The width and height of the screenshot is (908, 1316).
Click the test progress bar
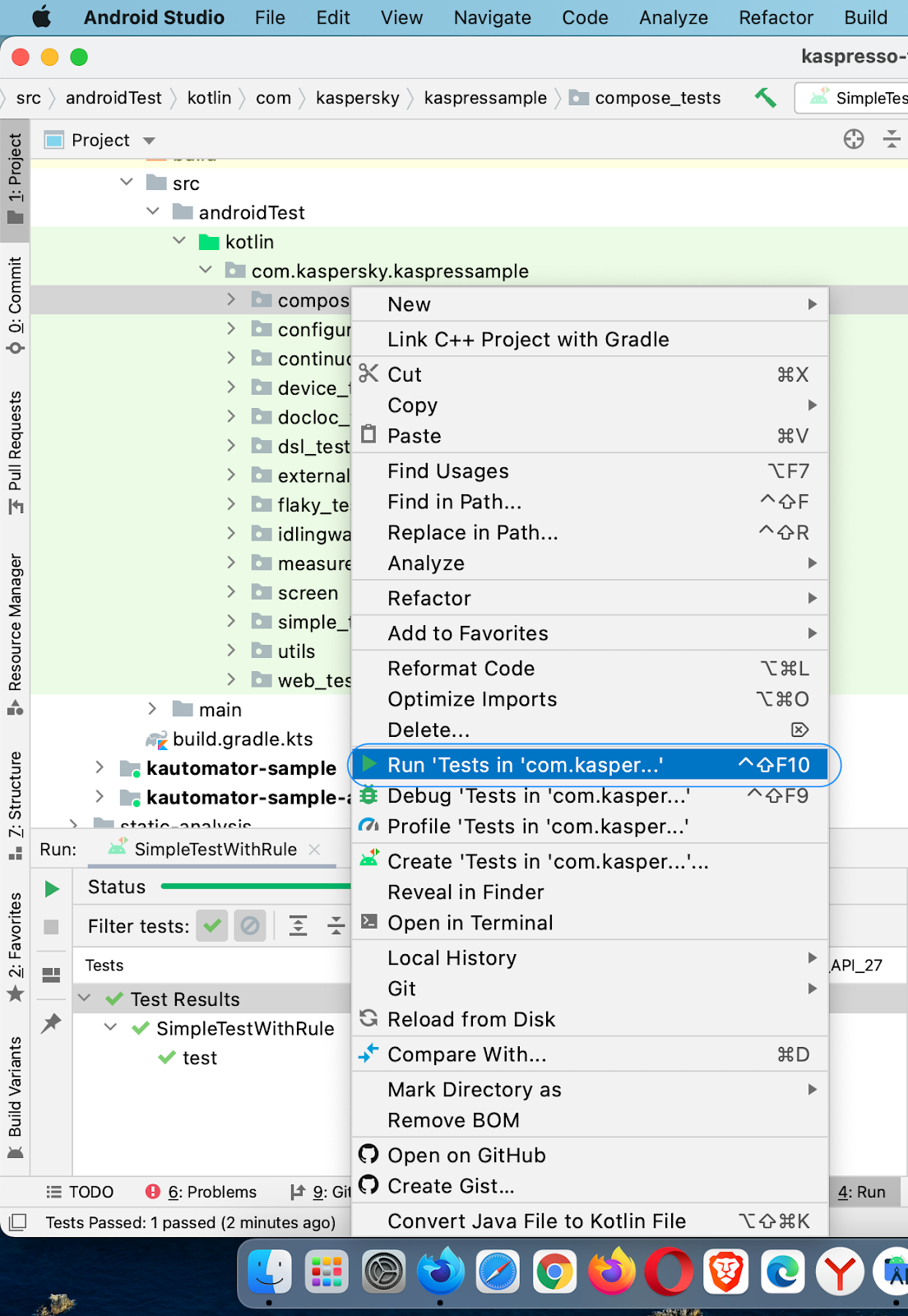257,886
